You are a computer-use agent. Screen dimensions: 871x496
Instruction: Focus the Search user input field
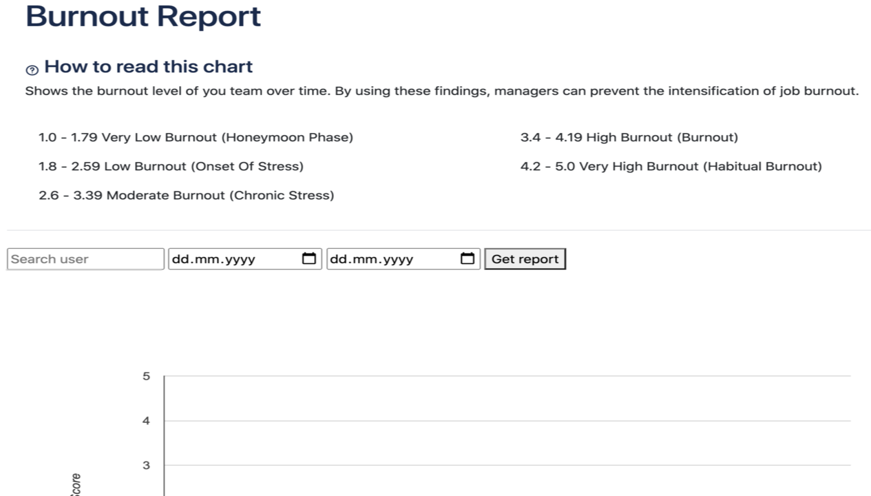tap(85, 259)
